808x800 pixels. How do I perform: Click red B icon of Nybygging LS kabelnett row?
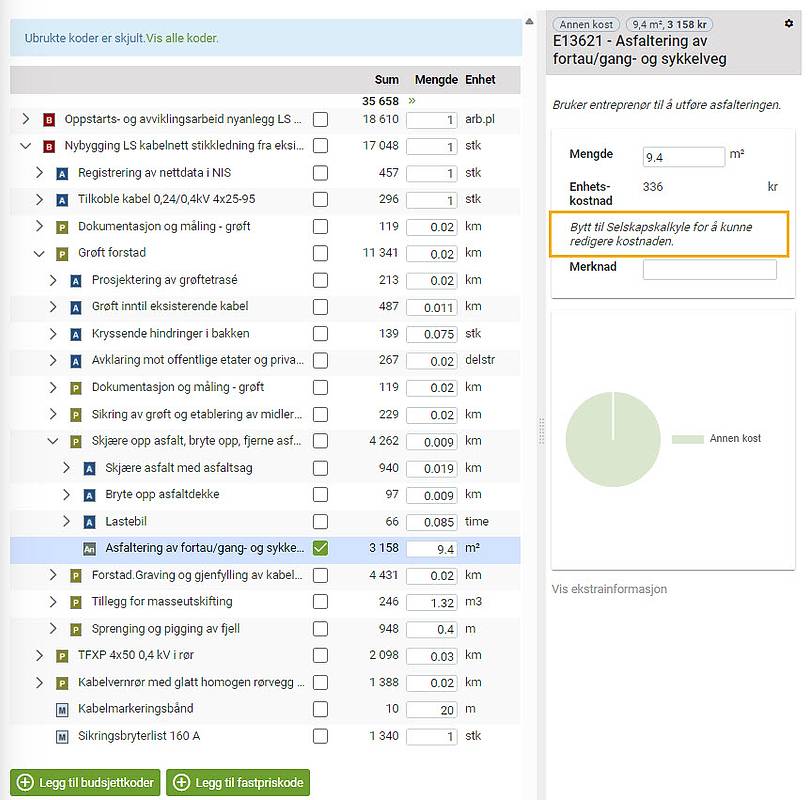(x=49, y=147)
